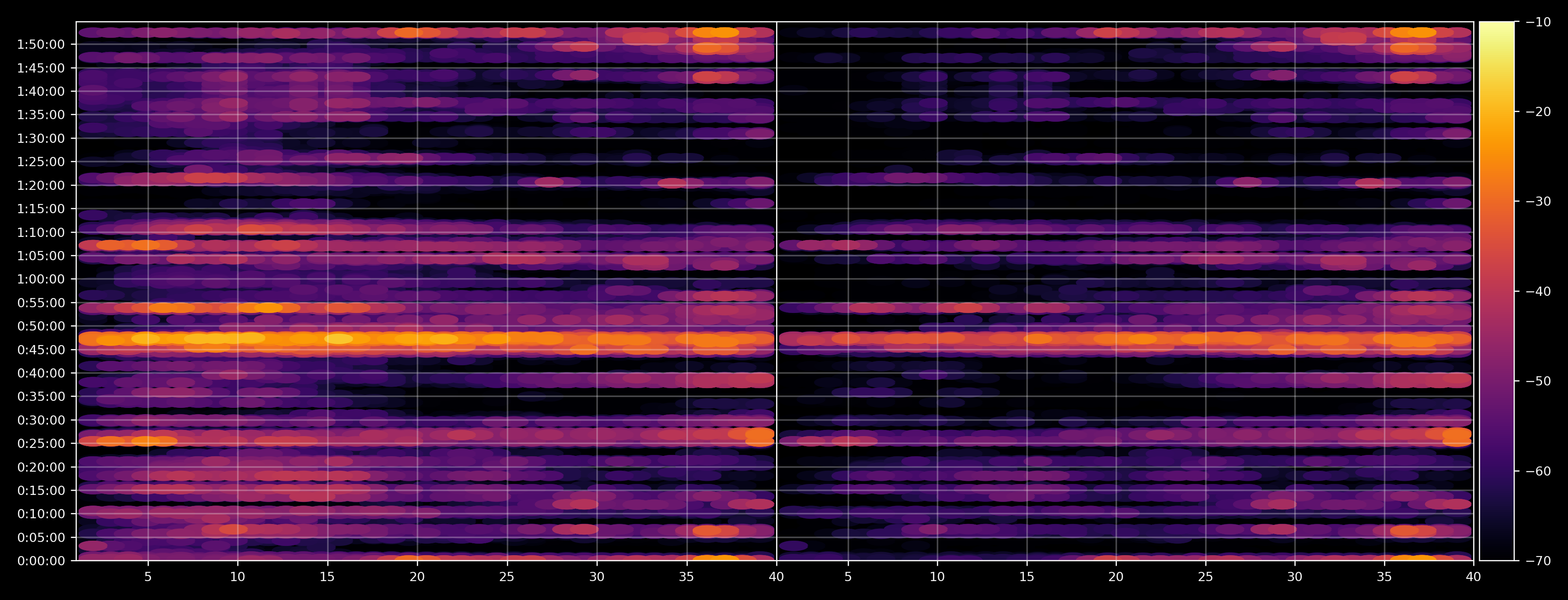Click the 0:35:00 time axis label
This screenshot has width=1568, height=600.
click(x=41, y=396)
